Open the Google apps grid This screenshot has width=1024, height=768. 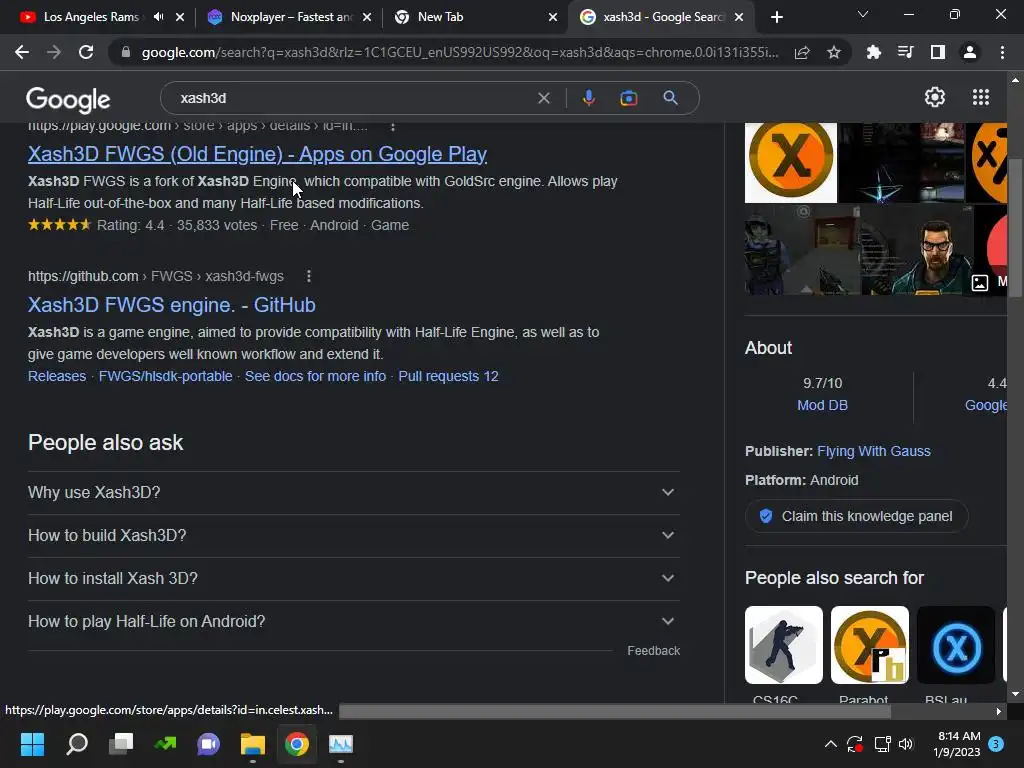[x=980, y=97]
